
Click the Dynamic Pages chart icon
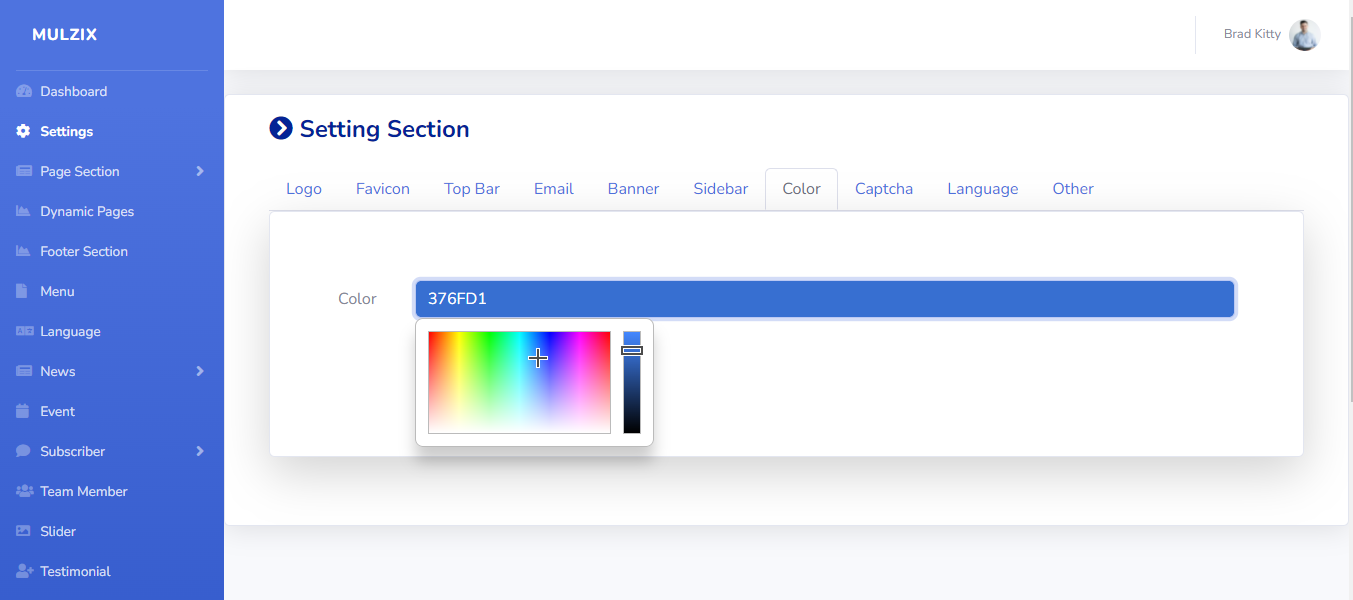[x=24, y=212]
